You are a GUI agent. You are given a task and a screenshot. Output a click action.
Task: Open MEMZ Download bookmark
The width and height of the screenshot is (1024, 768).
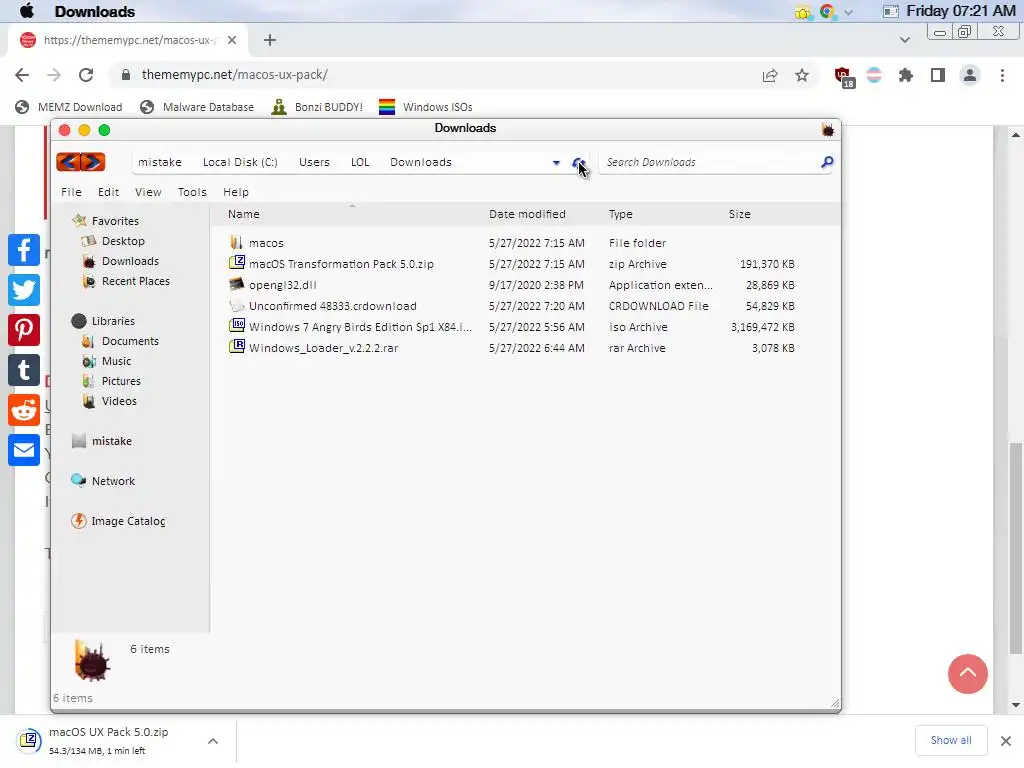click(69, 106)
